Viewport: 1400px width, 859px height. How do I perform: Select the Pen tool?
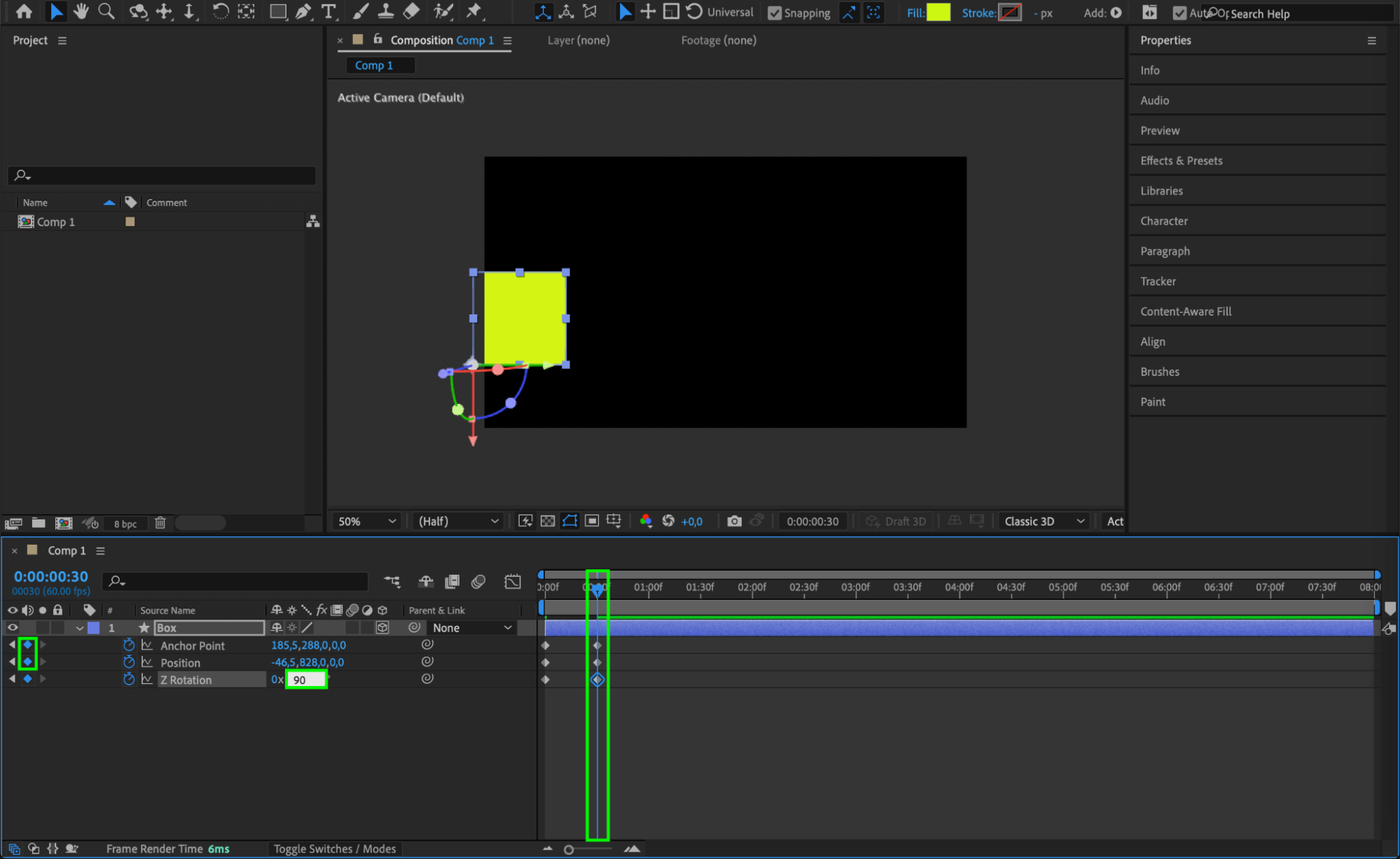(303, 11)
